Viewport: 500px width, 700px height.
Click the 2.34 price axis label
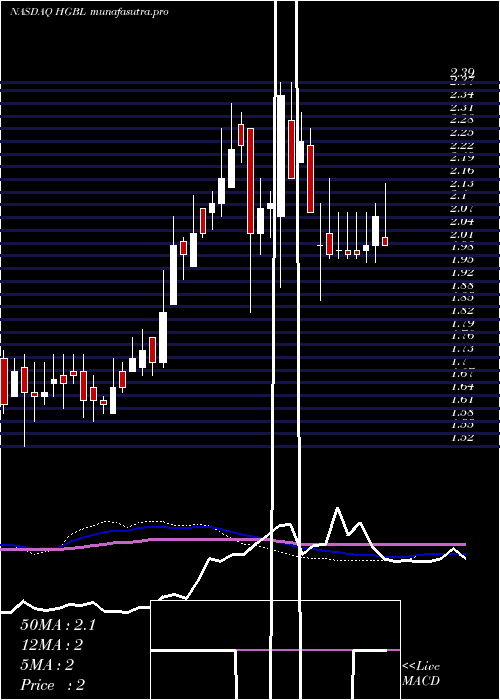coord(462,95)
